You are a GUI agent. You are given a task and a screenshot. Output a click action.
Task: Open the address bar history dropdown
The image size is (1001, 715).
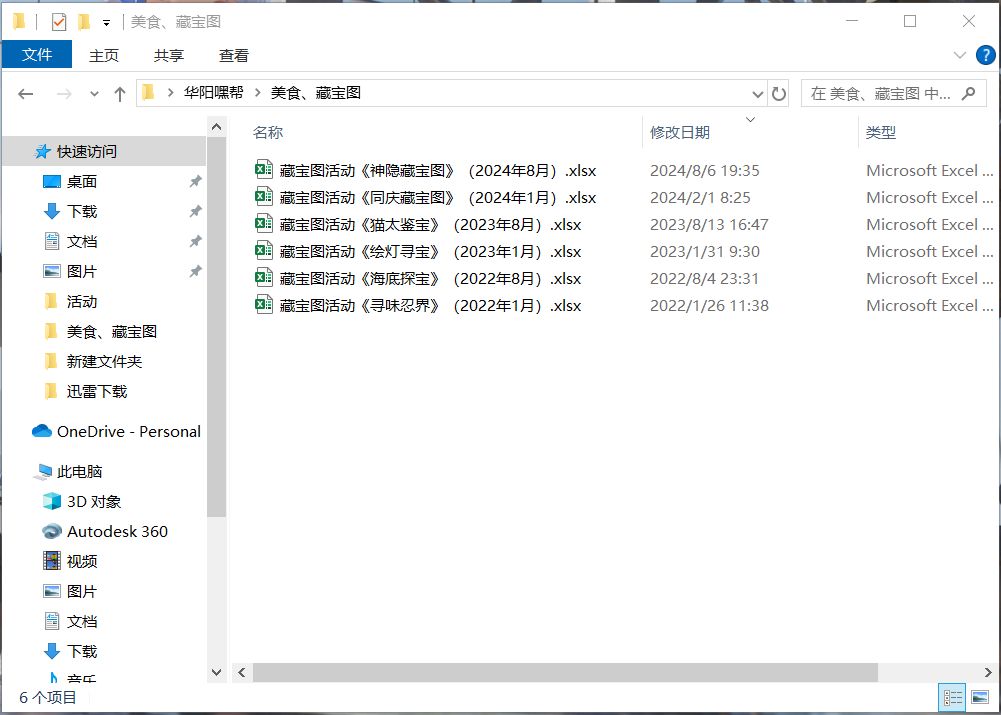click(757, 94)
